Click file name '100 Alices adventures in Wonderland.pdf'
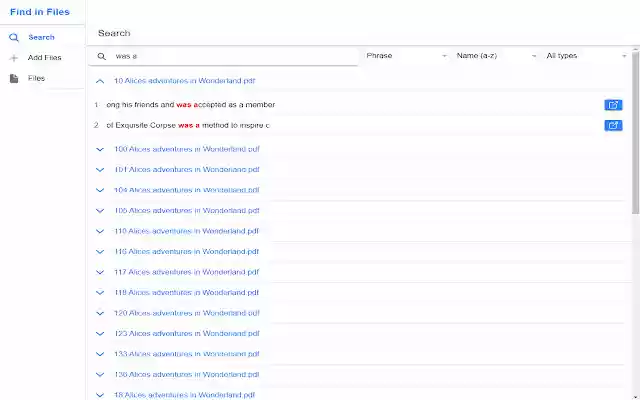This screenshot has width=640, height=400. [187, 149]
